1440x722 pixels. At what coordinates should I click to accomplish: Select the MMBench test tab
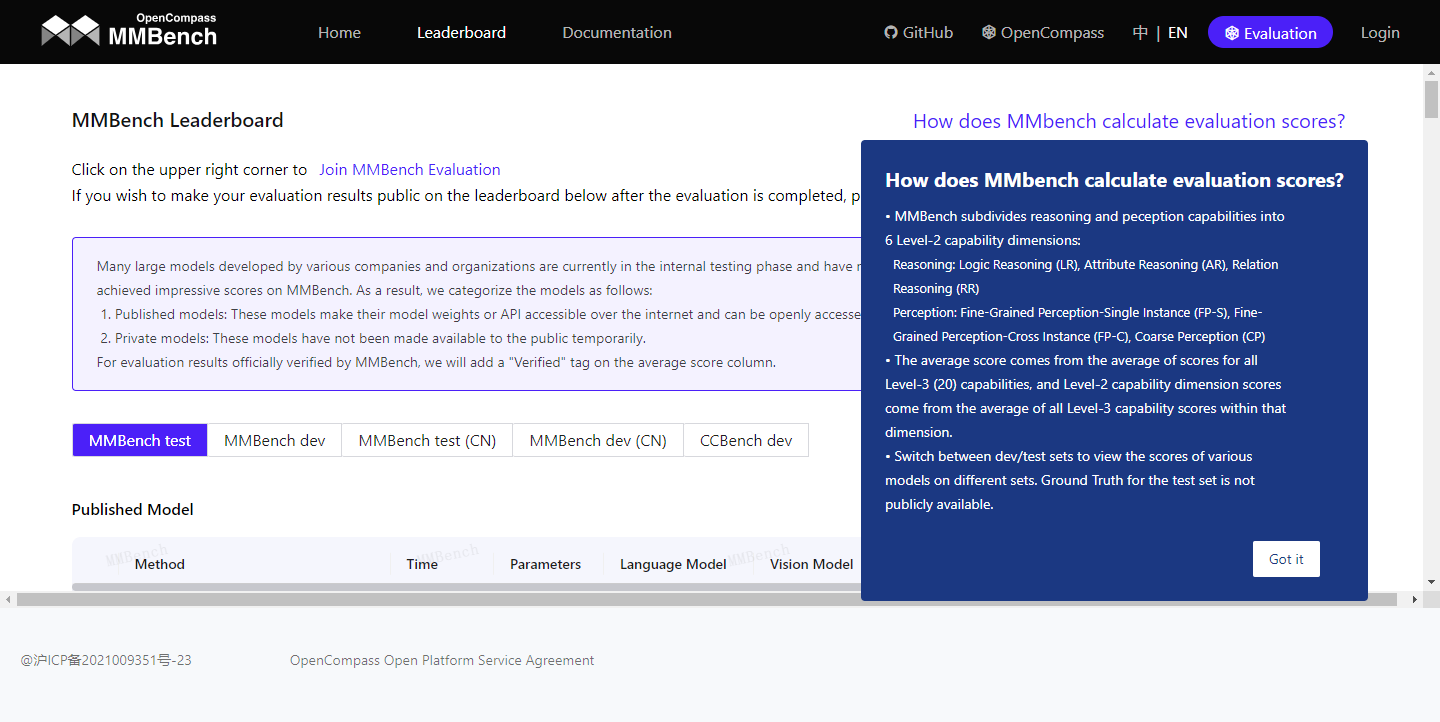(140, 440)
